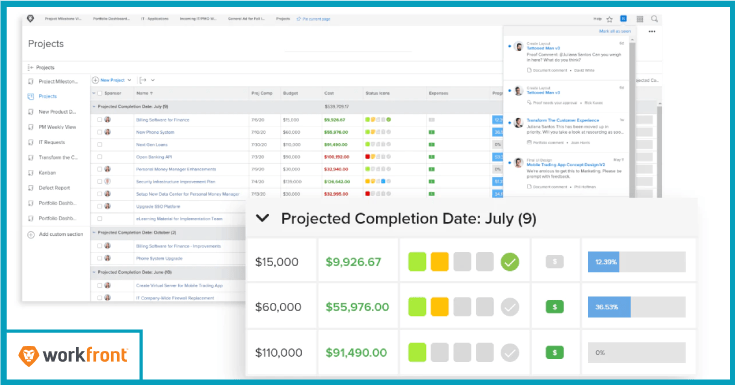Image resolution: width=735 pixels, height=385 pixels.
Task: Click the export icon next to New Project
Action: [x=143, y=80]
